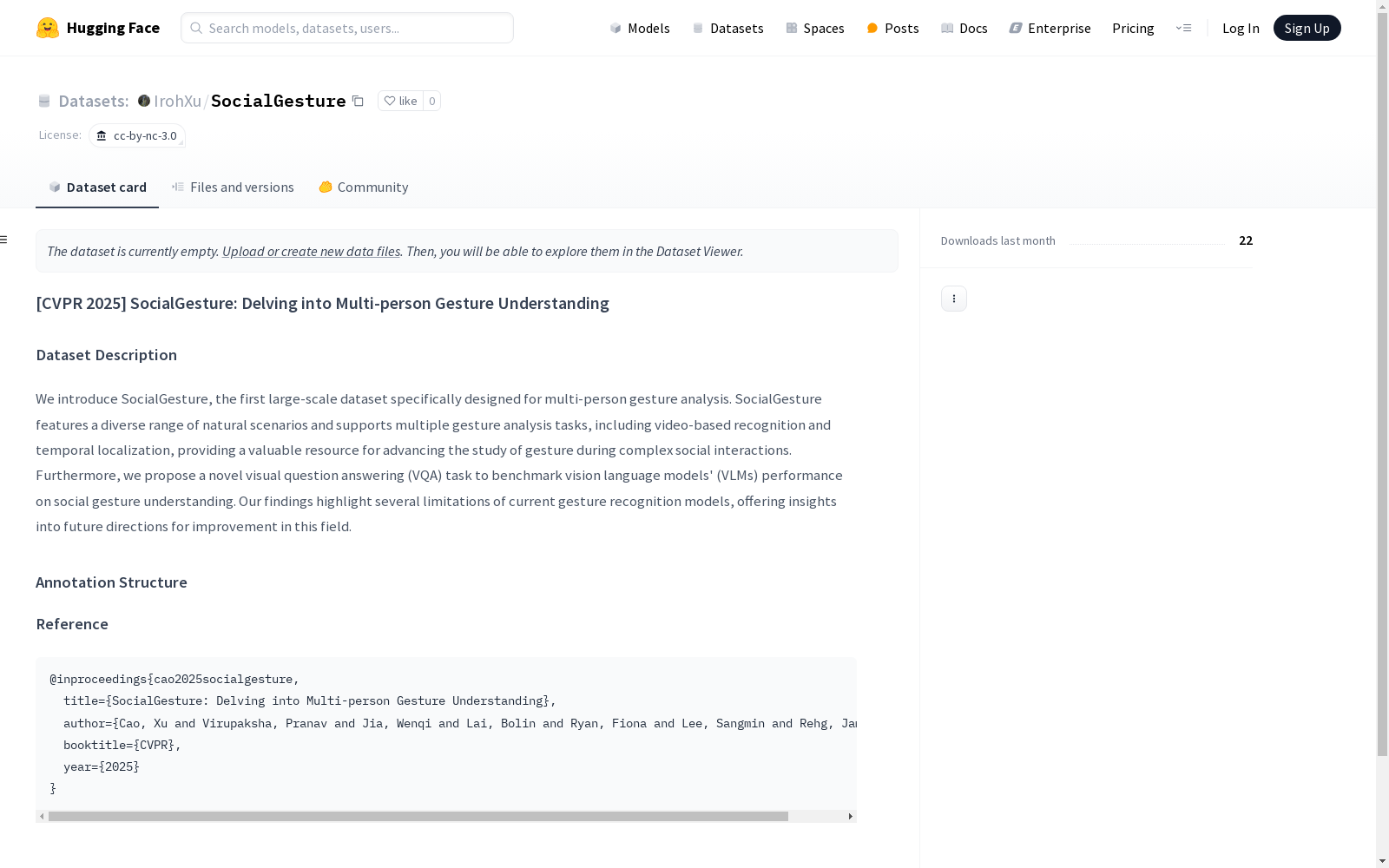
Task: Open the Docs page
Action: (964, 28)
